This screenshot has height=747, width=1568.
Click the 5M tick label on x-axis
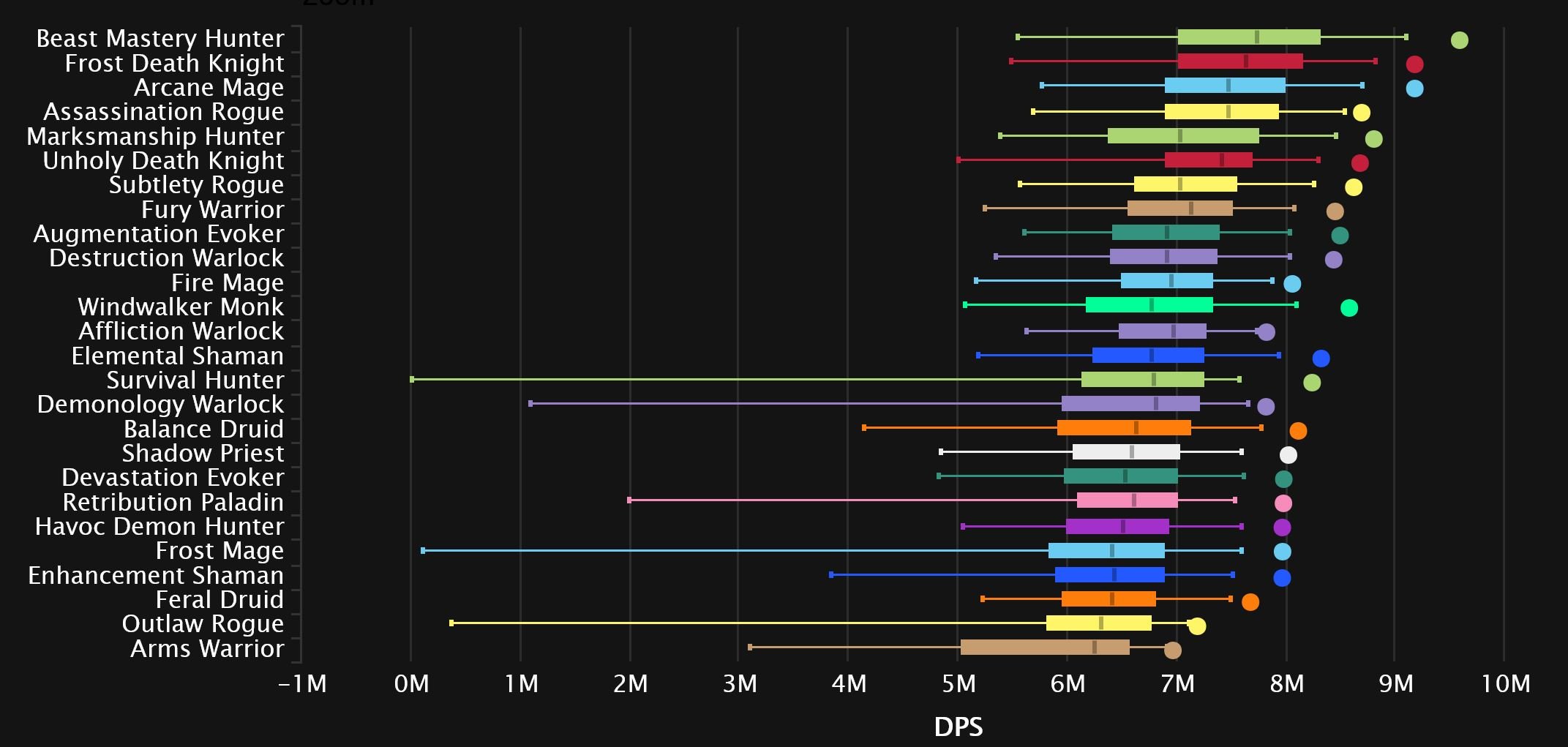[958, 684]
